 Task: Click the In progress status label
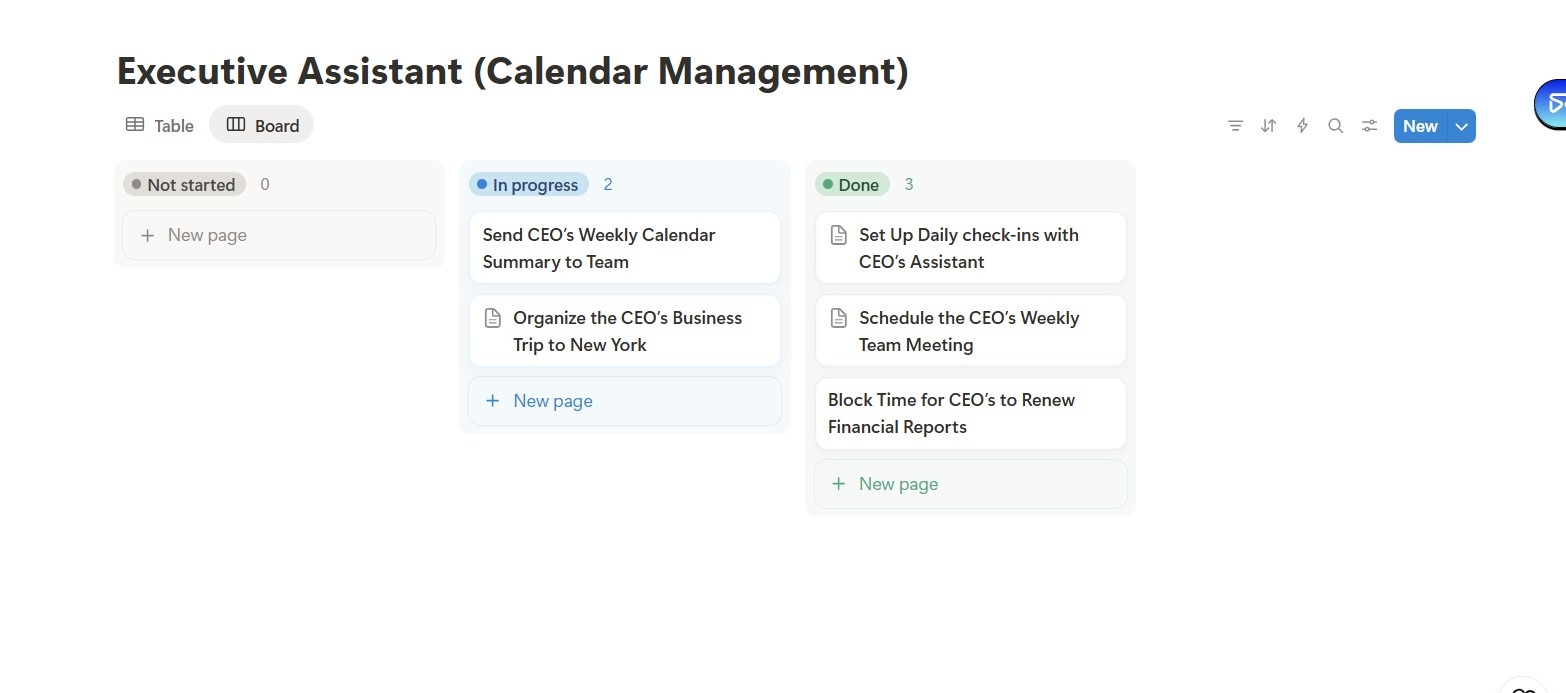coord(529,185)
